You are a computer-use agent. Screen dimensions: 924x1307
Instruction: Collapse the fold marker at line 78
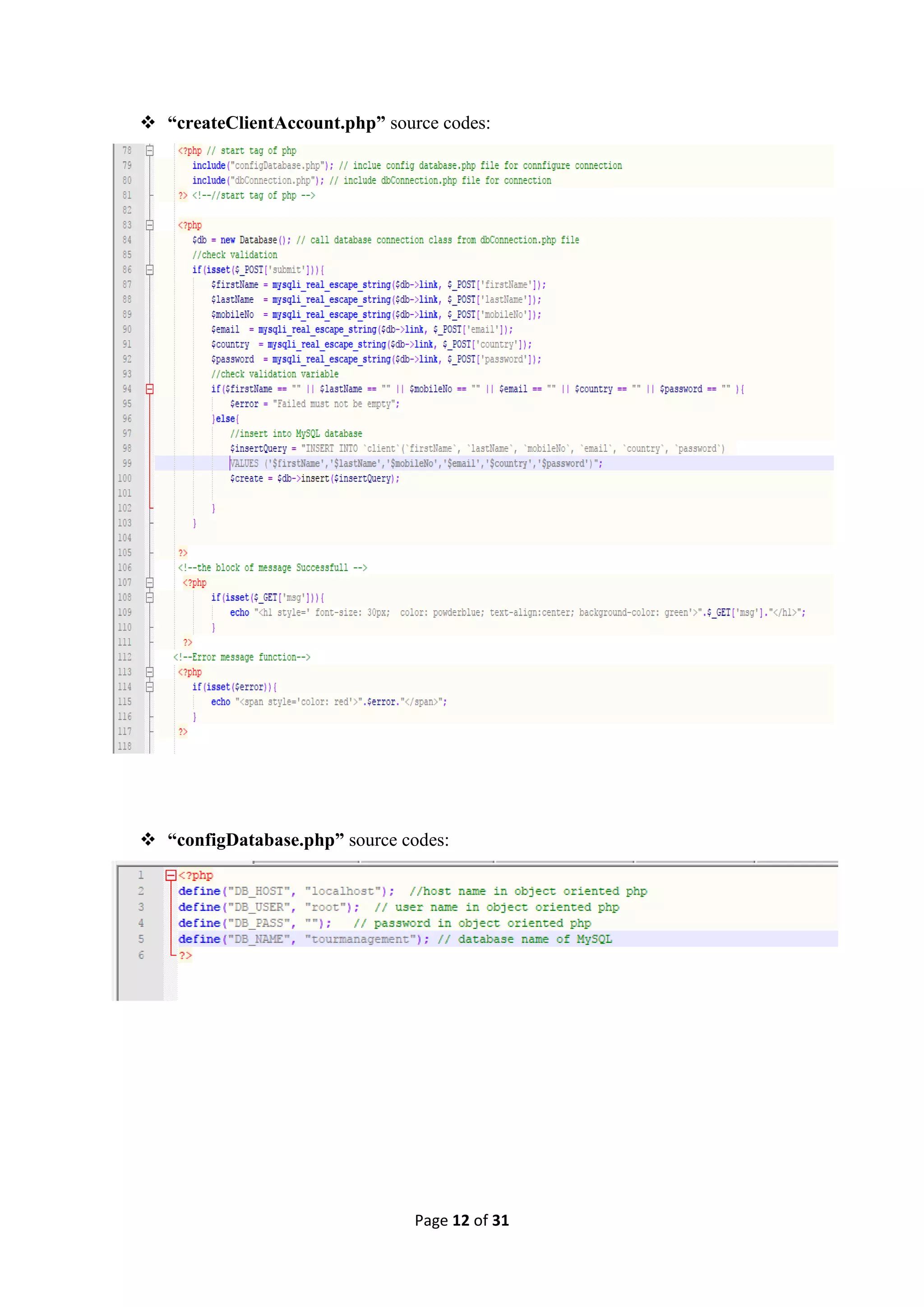[x=150, y=151]
